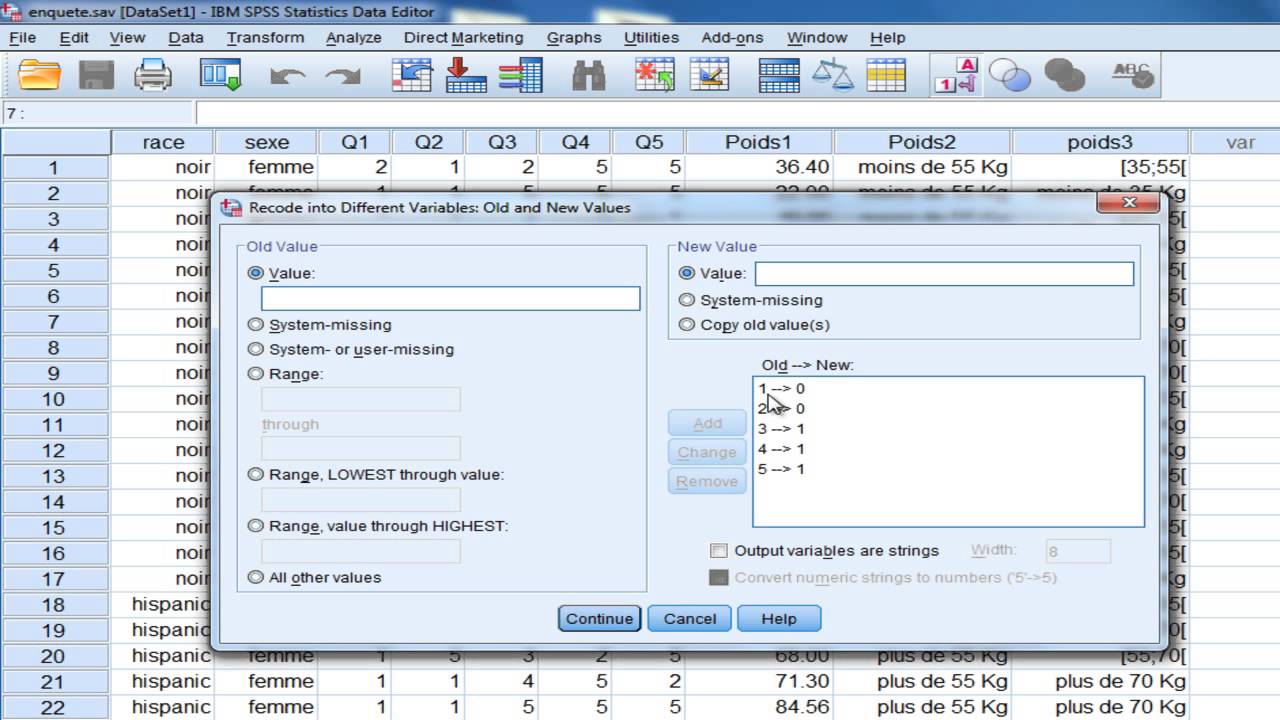
Task: Open the View menu
Action: [x=127, y=37]
